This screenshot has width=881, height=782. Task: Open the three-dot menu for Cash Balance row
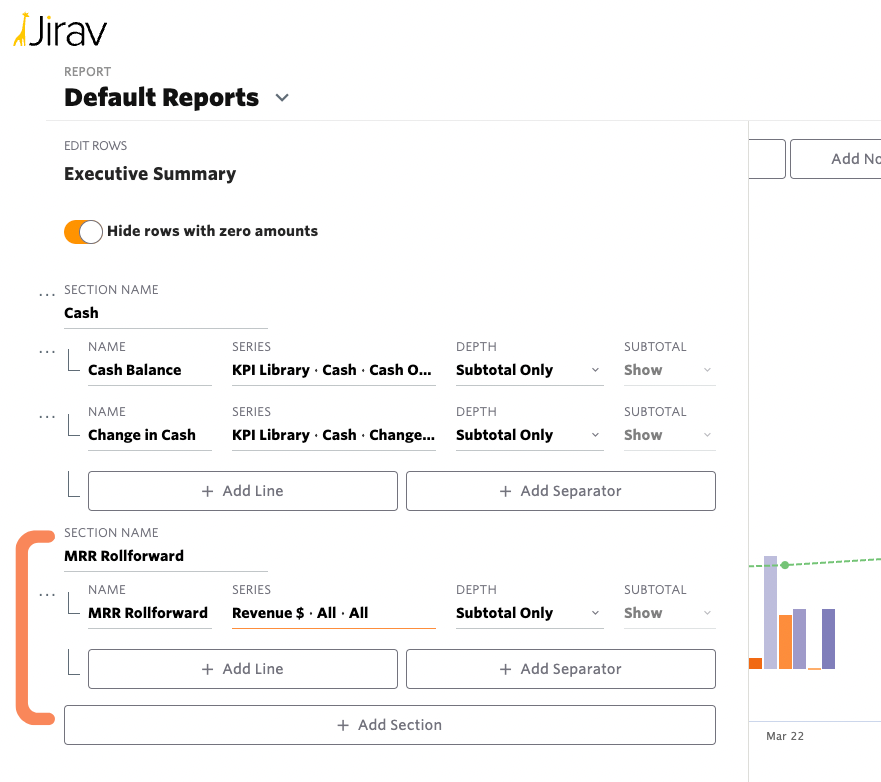[x=46, y=350]
